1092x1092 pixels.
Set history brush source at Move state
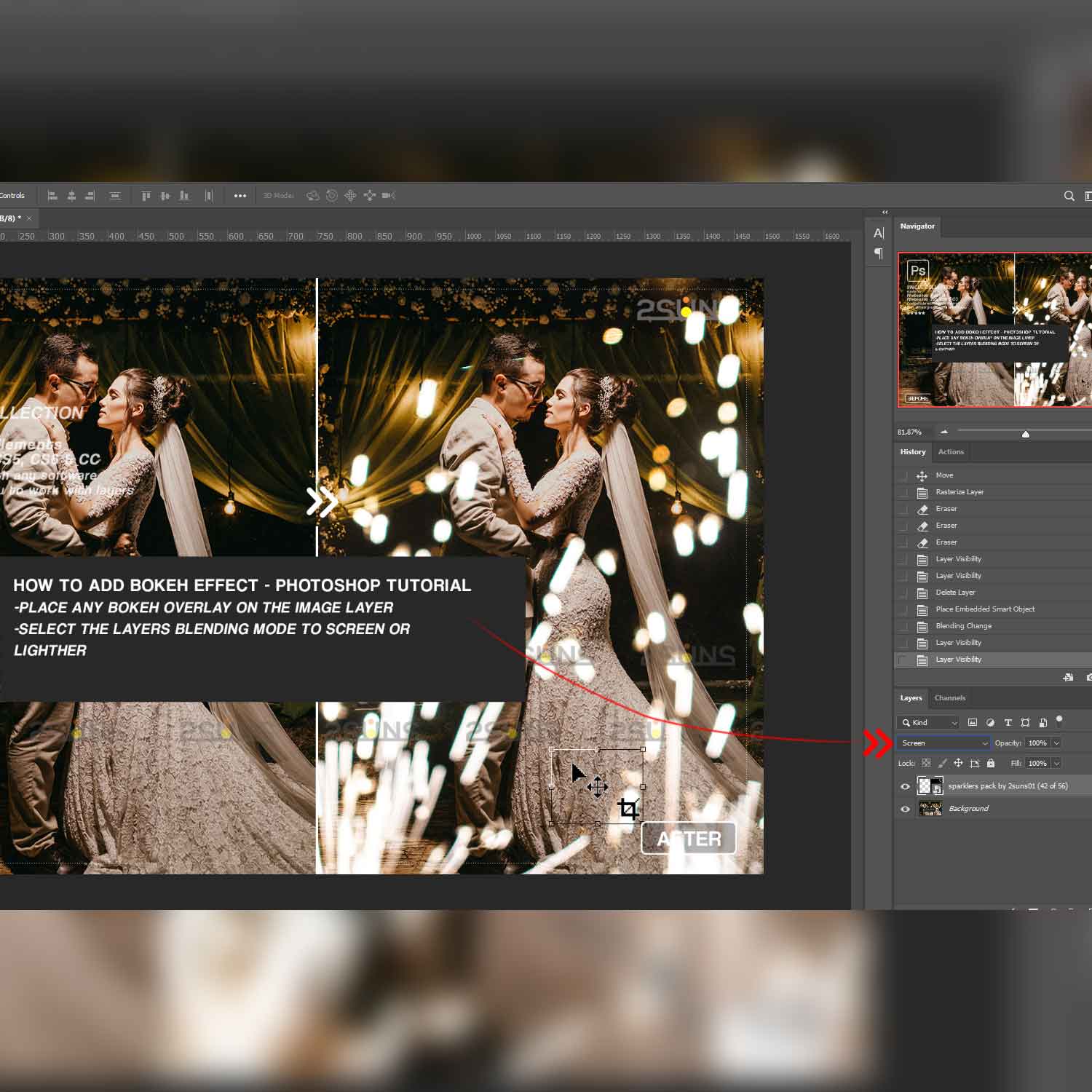point(903,475)
